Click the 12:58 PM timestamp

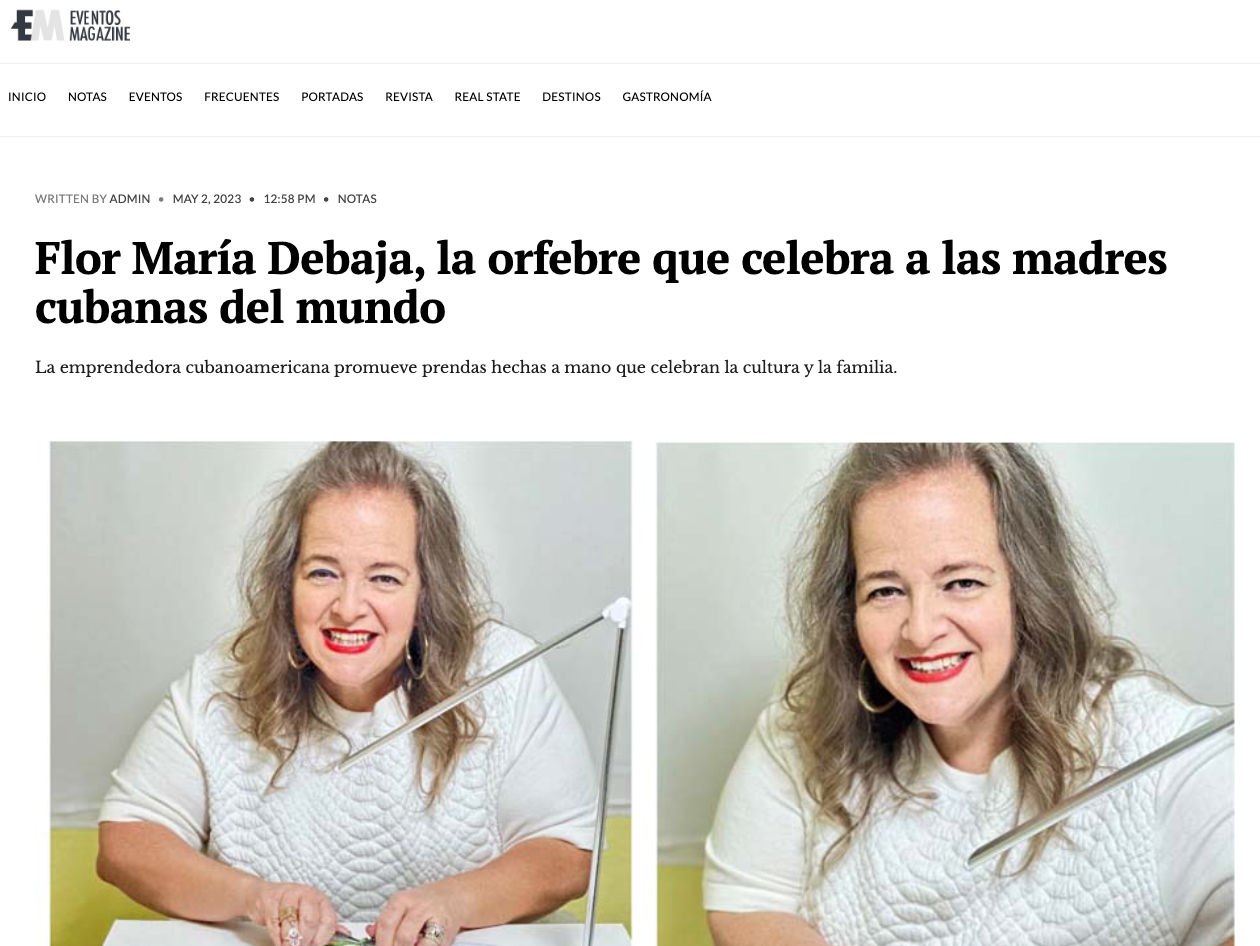(x=289, y=199)
